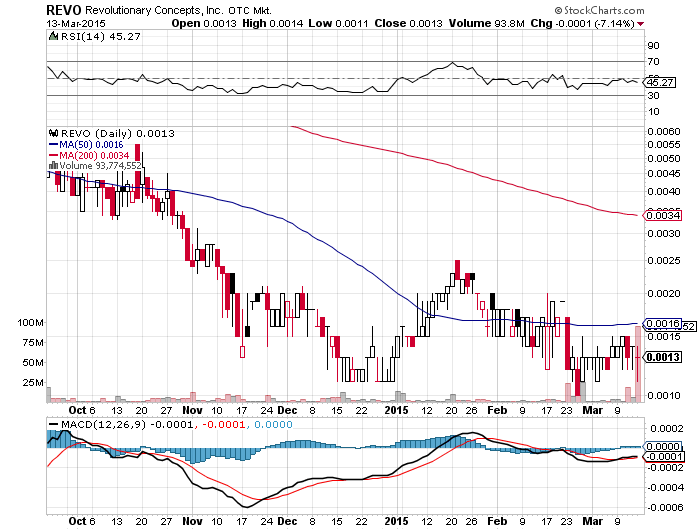Click the red down-arrow change indicator

coord(641,24)
